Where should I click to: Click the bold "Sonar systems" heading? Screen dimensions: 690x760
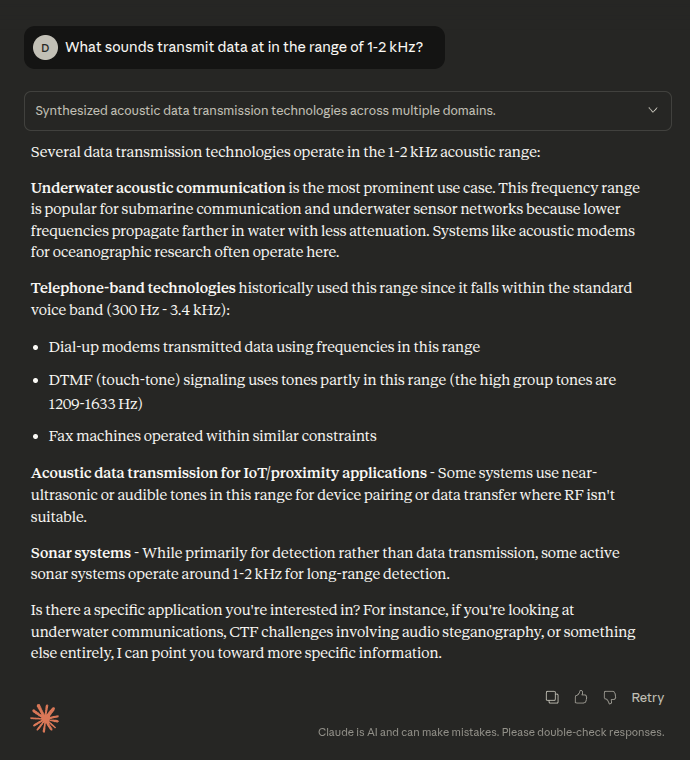81,553
